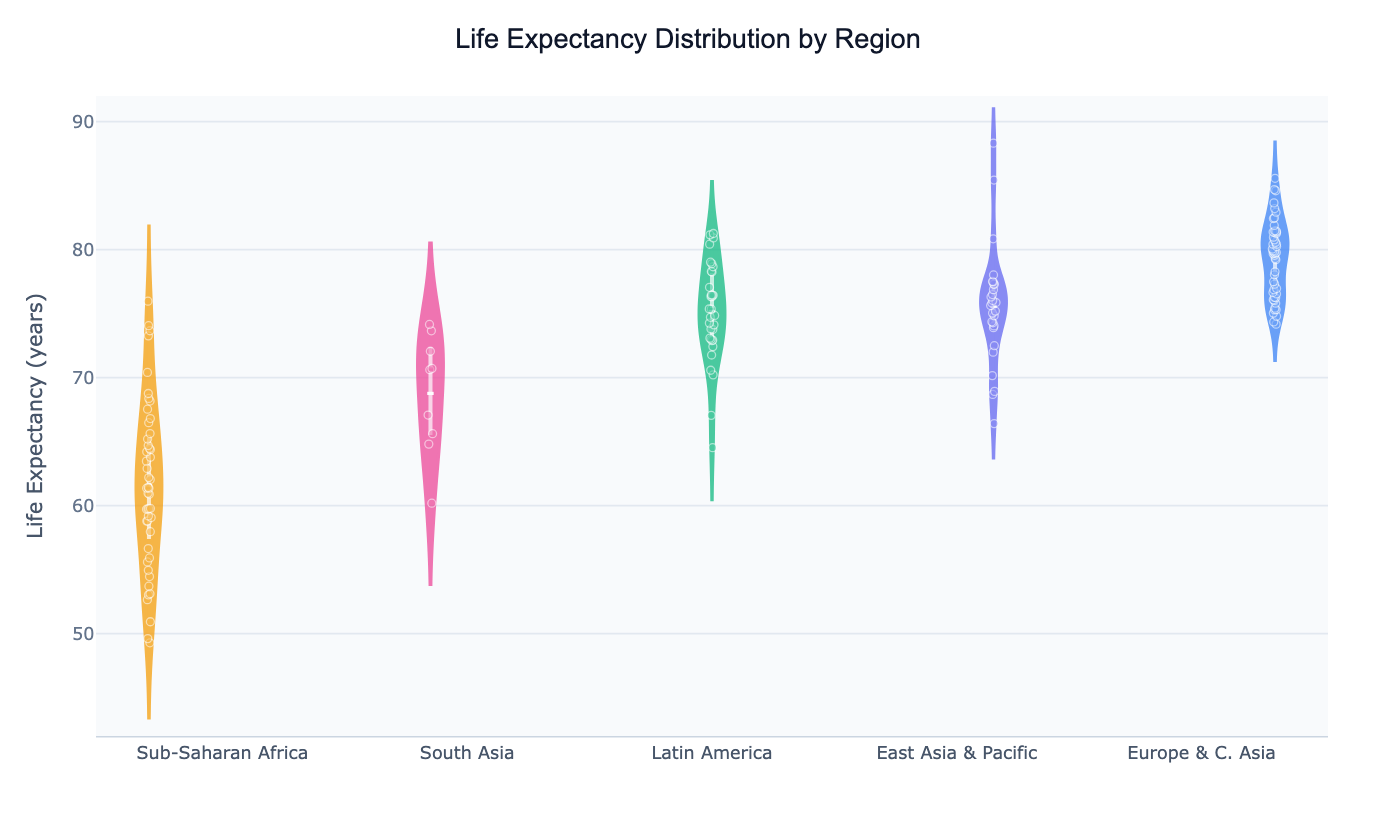
Task: Click the 90 tick label on y-axis
Action: (x=83, y=122)
